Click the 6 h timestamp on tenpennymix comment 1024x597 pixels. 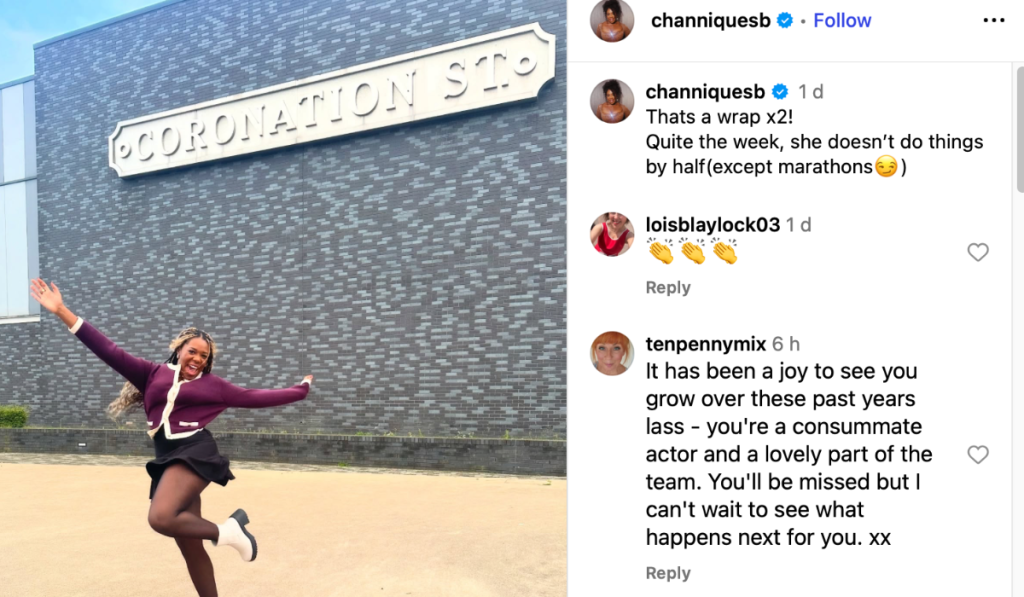786,344
